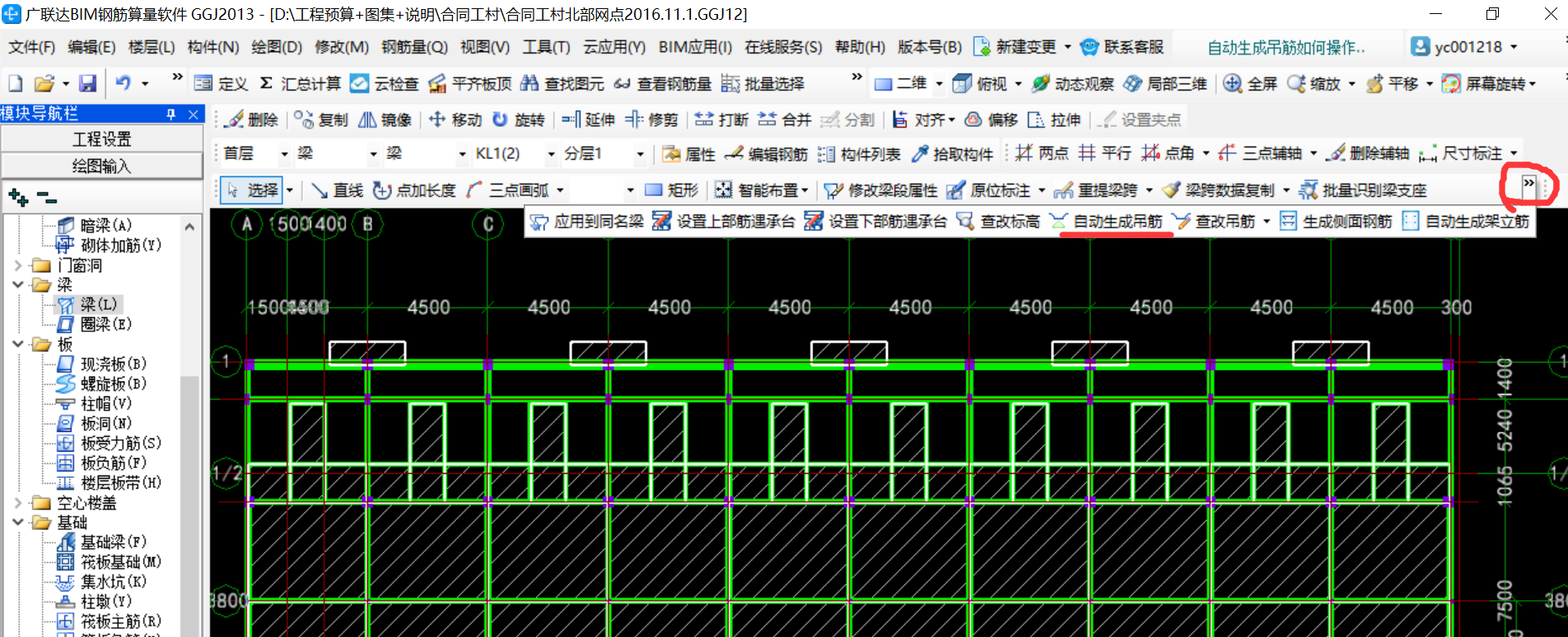Open yc001218 account menu
This screenshot has height=637, width=1568.
coord(1464,47)
